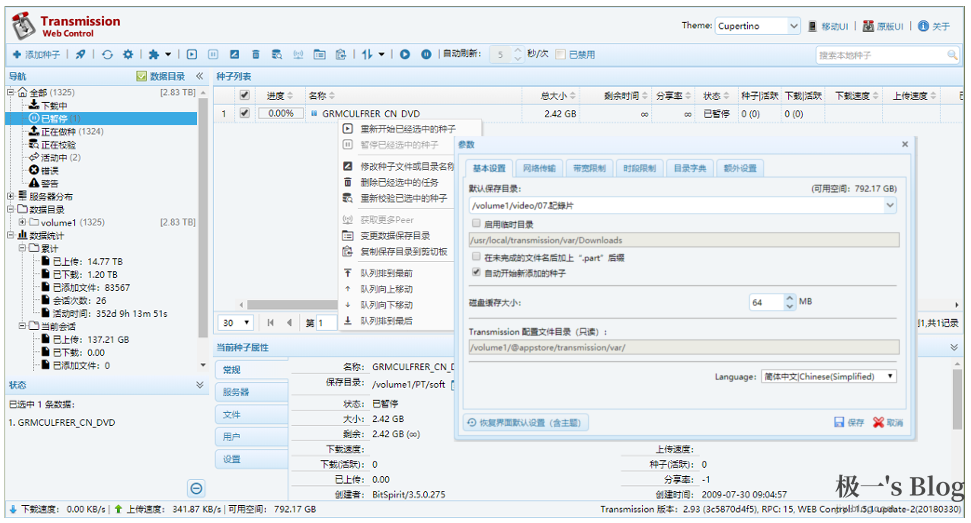The height and width of the screenshot is (523, 971).
Task: Click the toolbar start-selected-torrents play box icon
Action: [192, 54]
